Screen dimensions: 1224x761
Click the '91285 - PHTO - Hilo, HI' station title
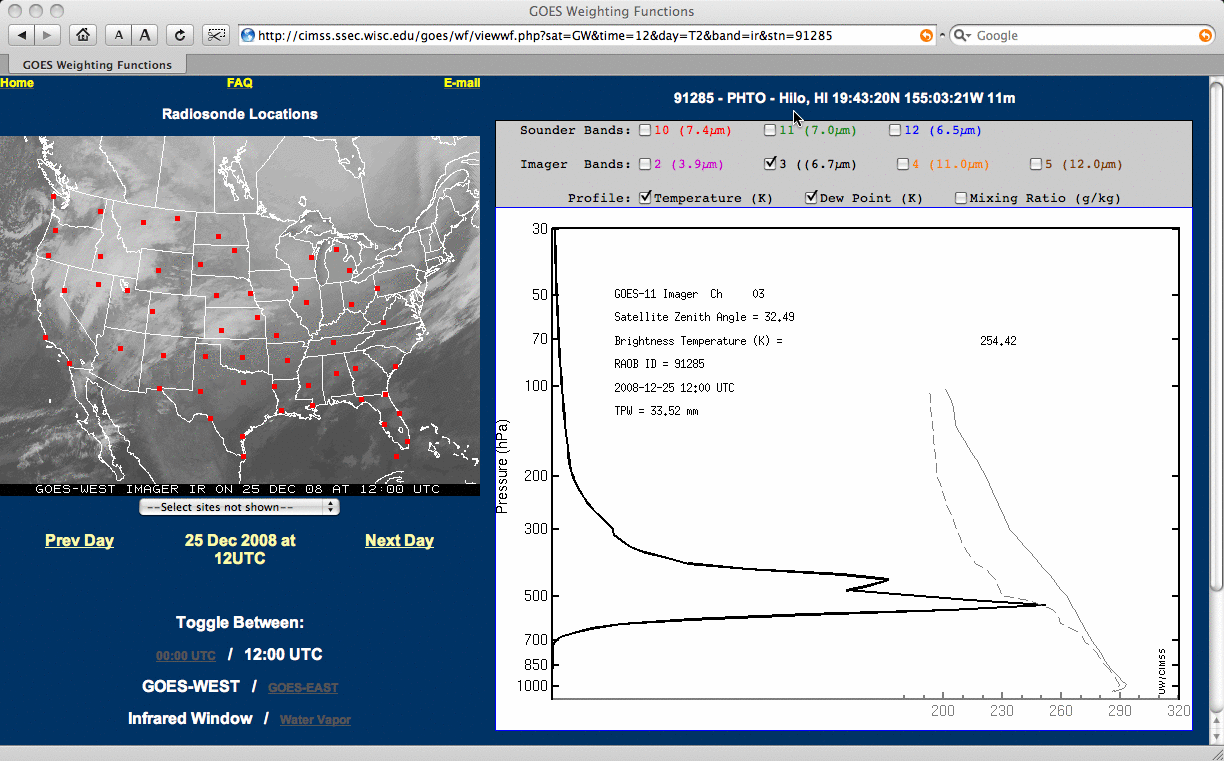(845, 98)
